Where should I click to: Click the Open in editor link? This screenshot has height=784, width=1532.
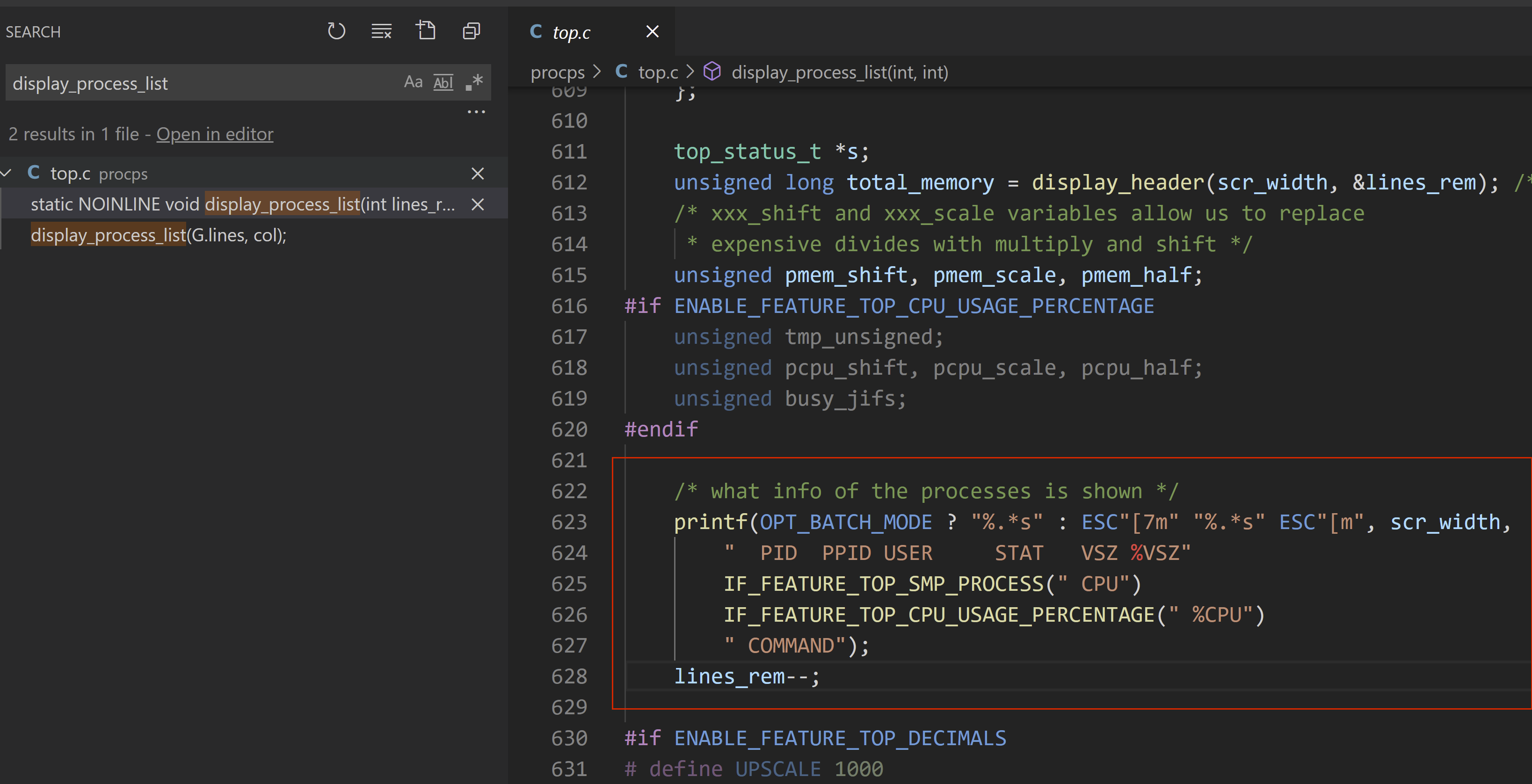(x=215, y=134)
